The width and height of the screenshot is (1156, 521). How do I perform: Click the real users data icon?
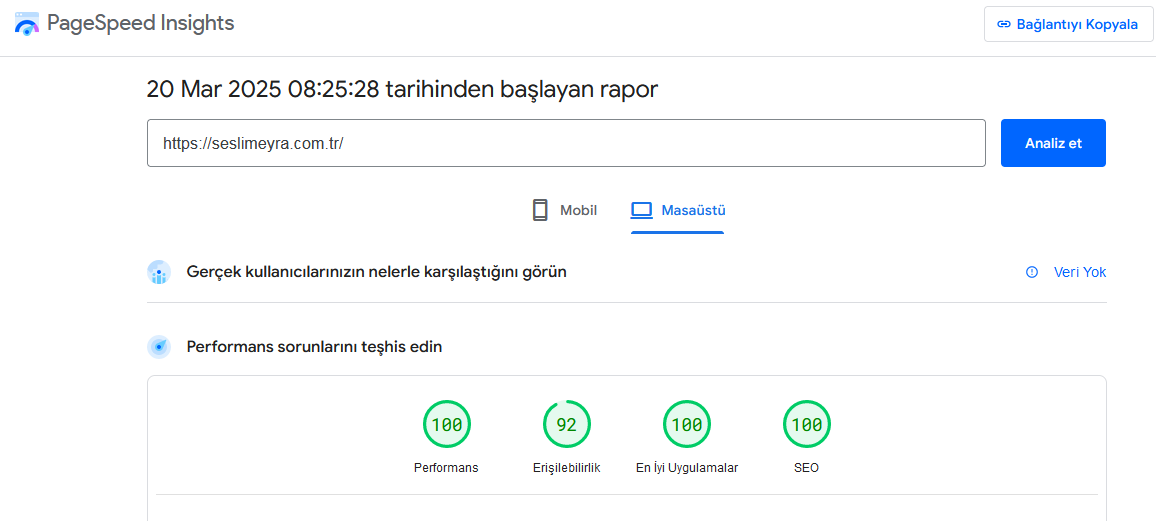tap(159, 273)
